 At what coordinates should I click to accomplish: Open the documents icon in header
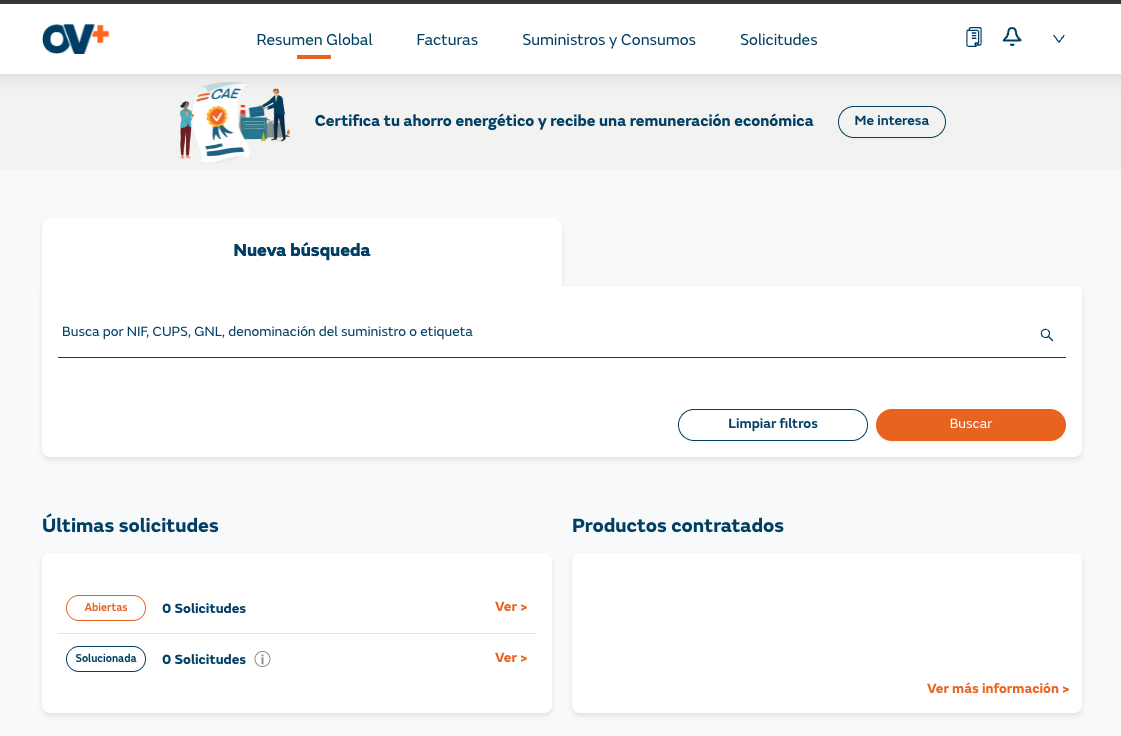click(x=973, y=37)
